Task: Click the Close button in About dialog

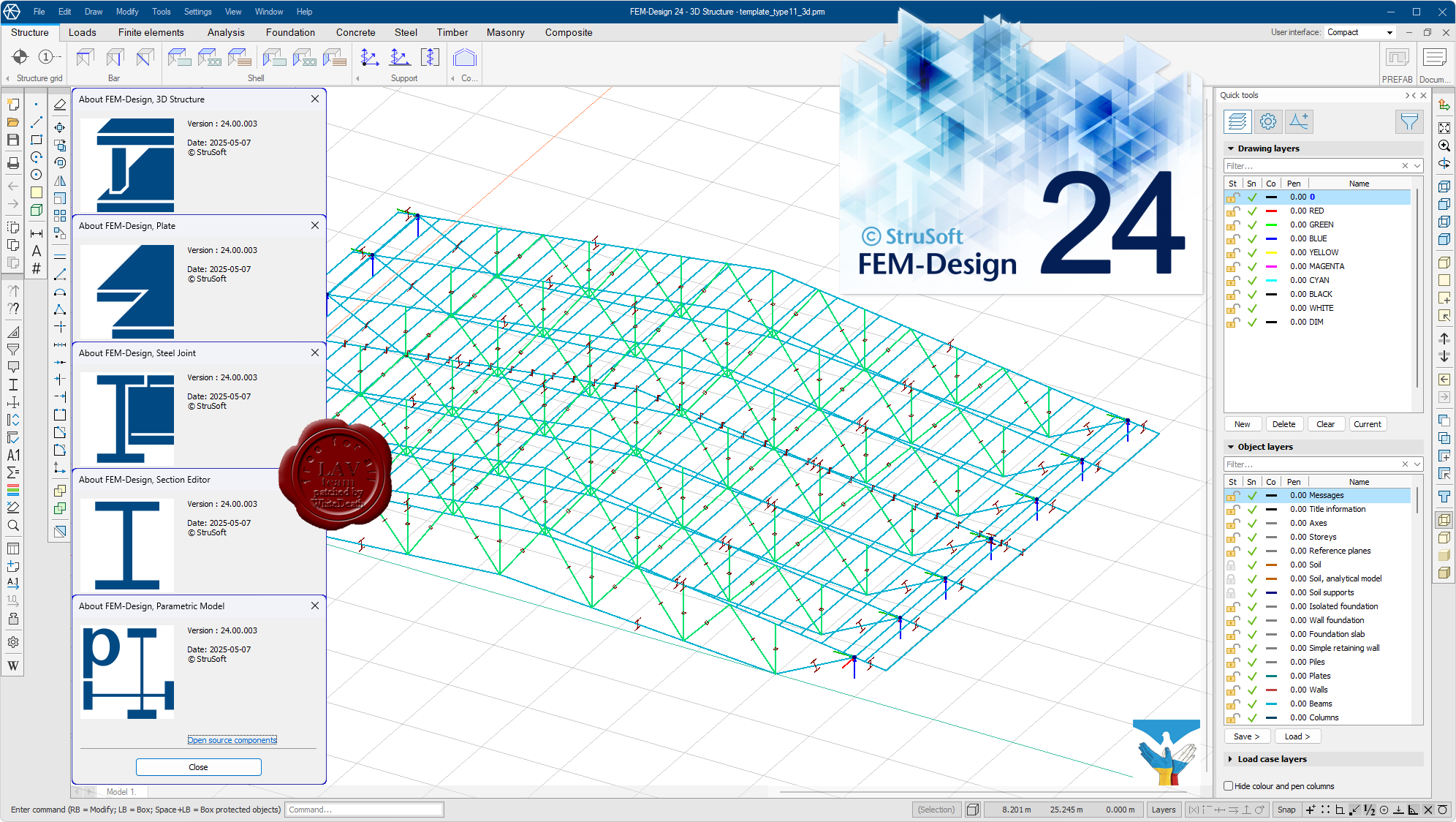Action: click(198, 767)
